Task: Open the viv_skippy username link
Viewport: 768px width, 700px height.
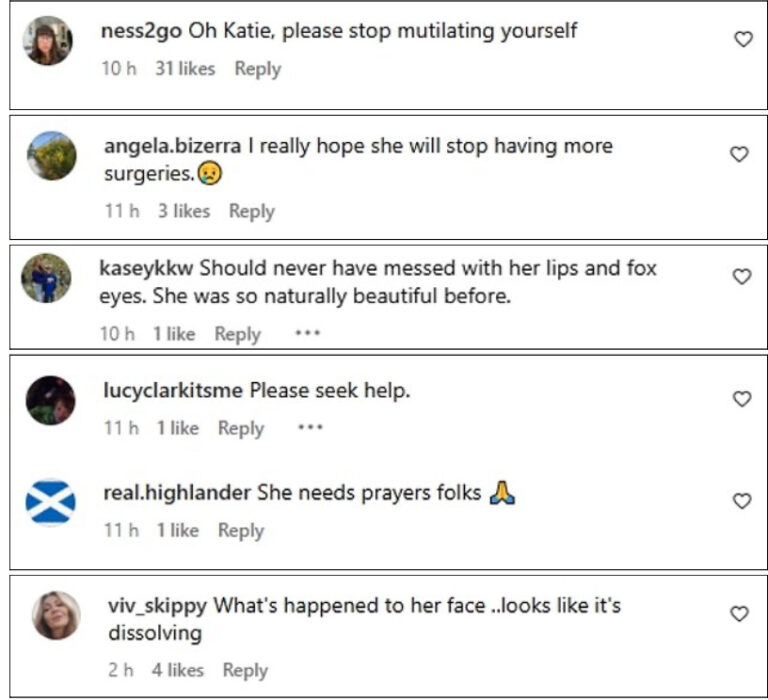Action: [x=157, y=606]
